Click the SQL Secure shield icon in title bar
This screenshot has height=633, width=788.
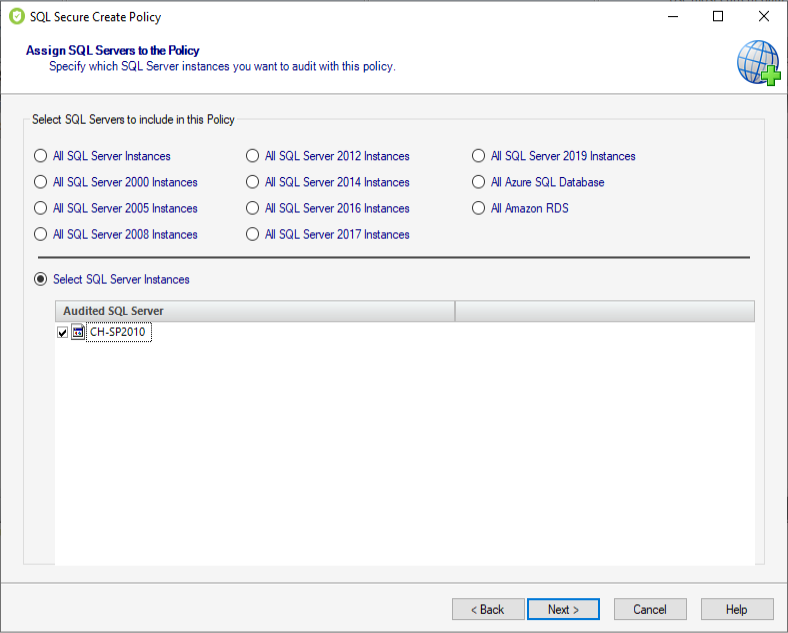[x=17, y=16]
